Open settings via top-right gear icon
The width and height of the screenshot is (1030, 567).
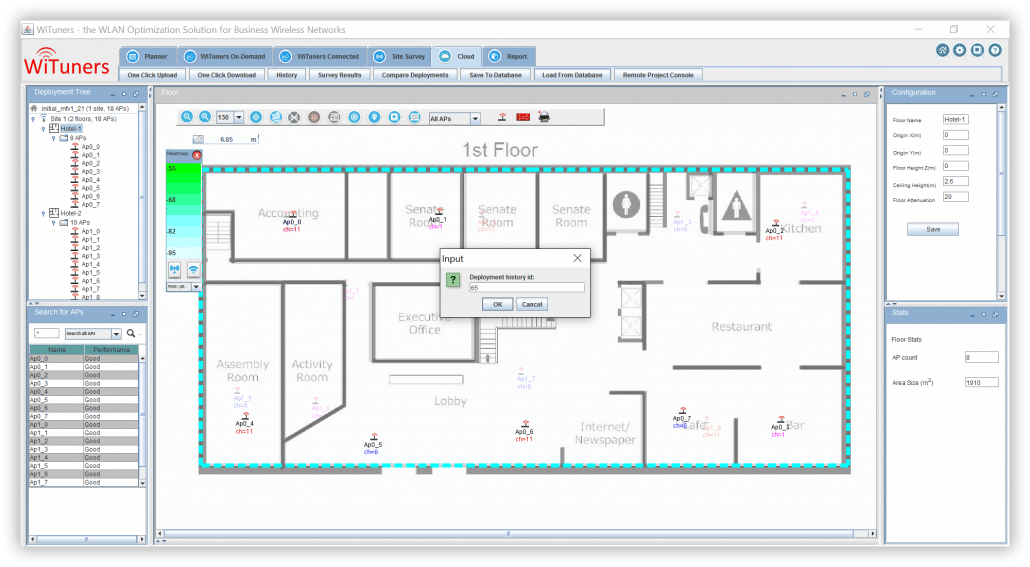click(x=960, y=50)
